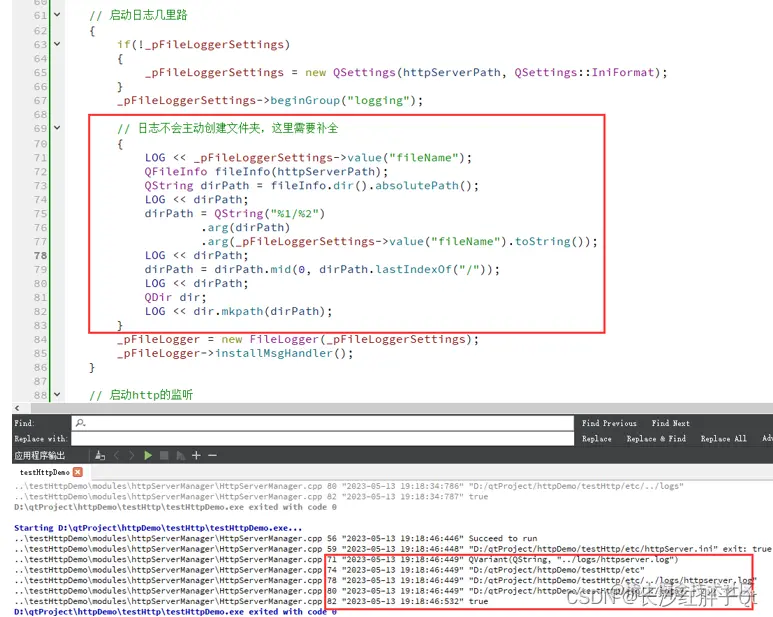Click the dir.mkpath(dirPath) code line
Screen dimensions: 773x617
click(239, 311)
